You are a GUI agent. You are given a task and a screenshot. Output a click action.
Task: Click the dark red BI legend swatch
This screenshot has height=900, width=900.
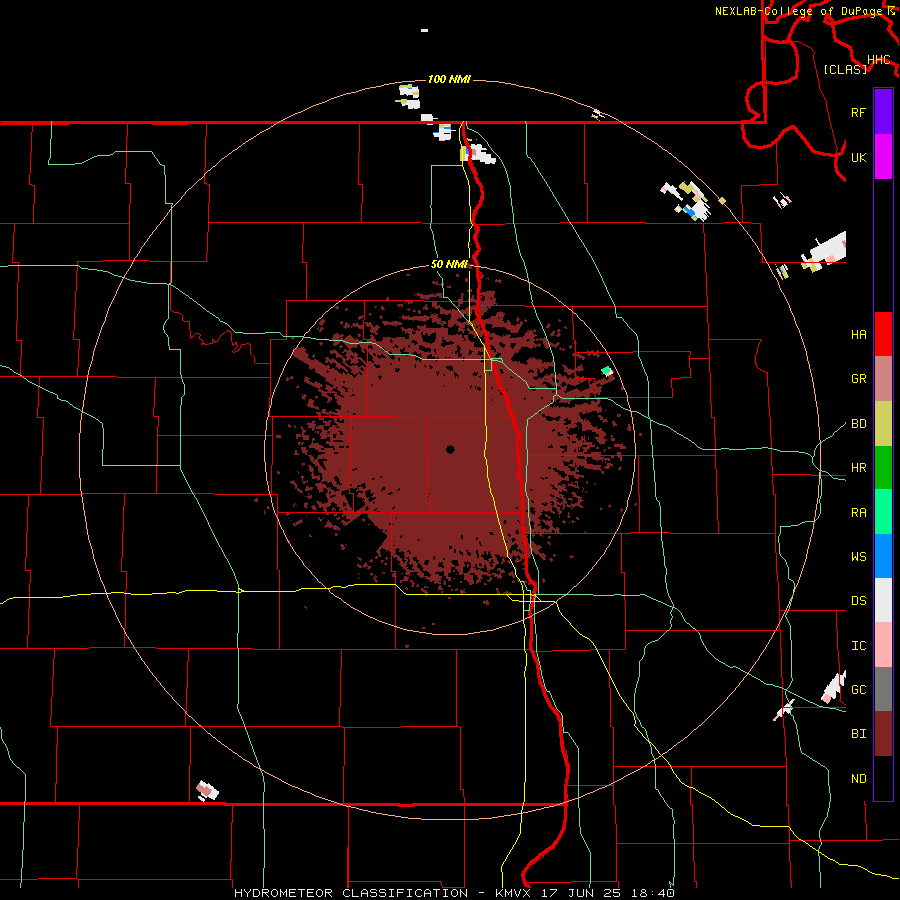tap(883, 734)
